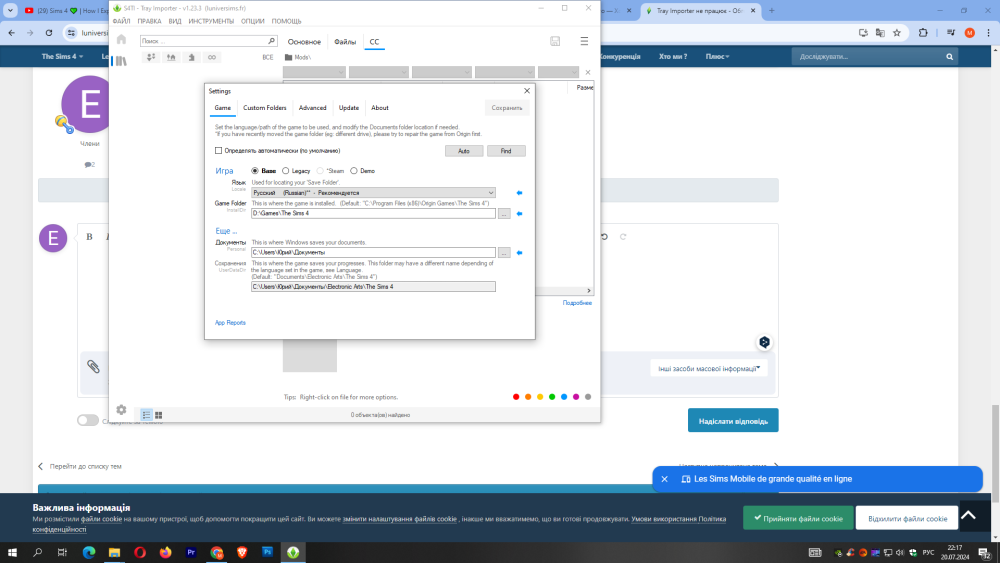
Task: Open the hamburger menu in Tray Importer
Action: pos(584,41)
